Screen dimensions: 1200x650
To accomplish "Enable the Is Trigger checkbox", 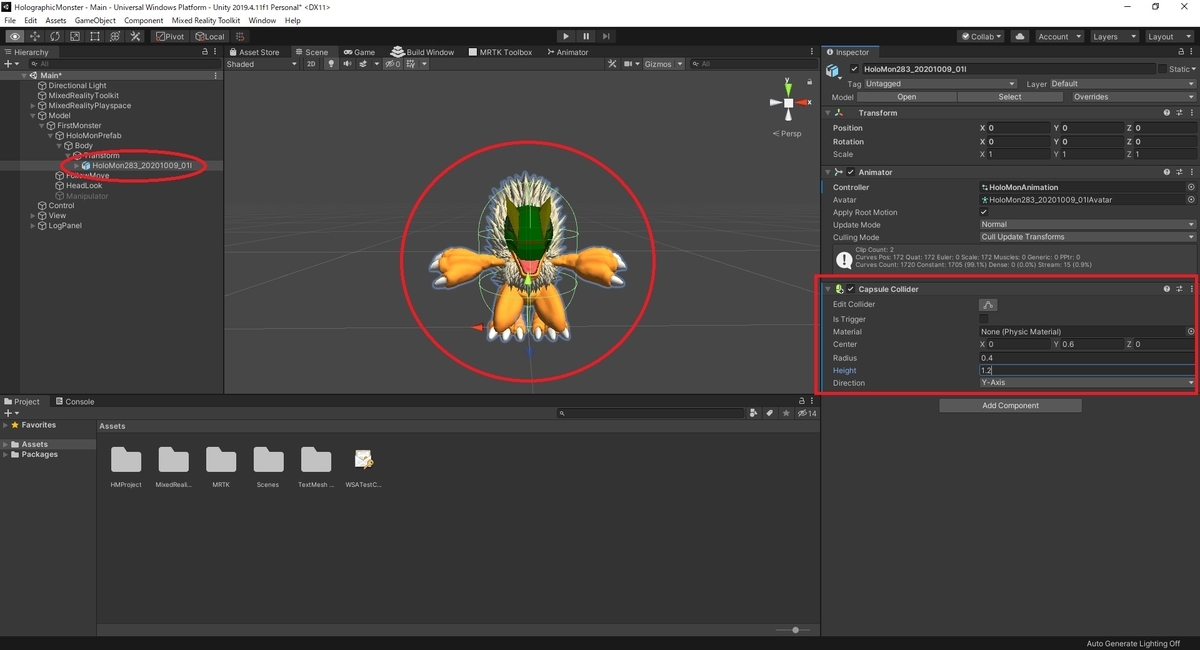I will point(984,319).
